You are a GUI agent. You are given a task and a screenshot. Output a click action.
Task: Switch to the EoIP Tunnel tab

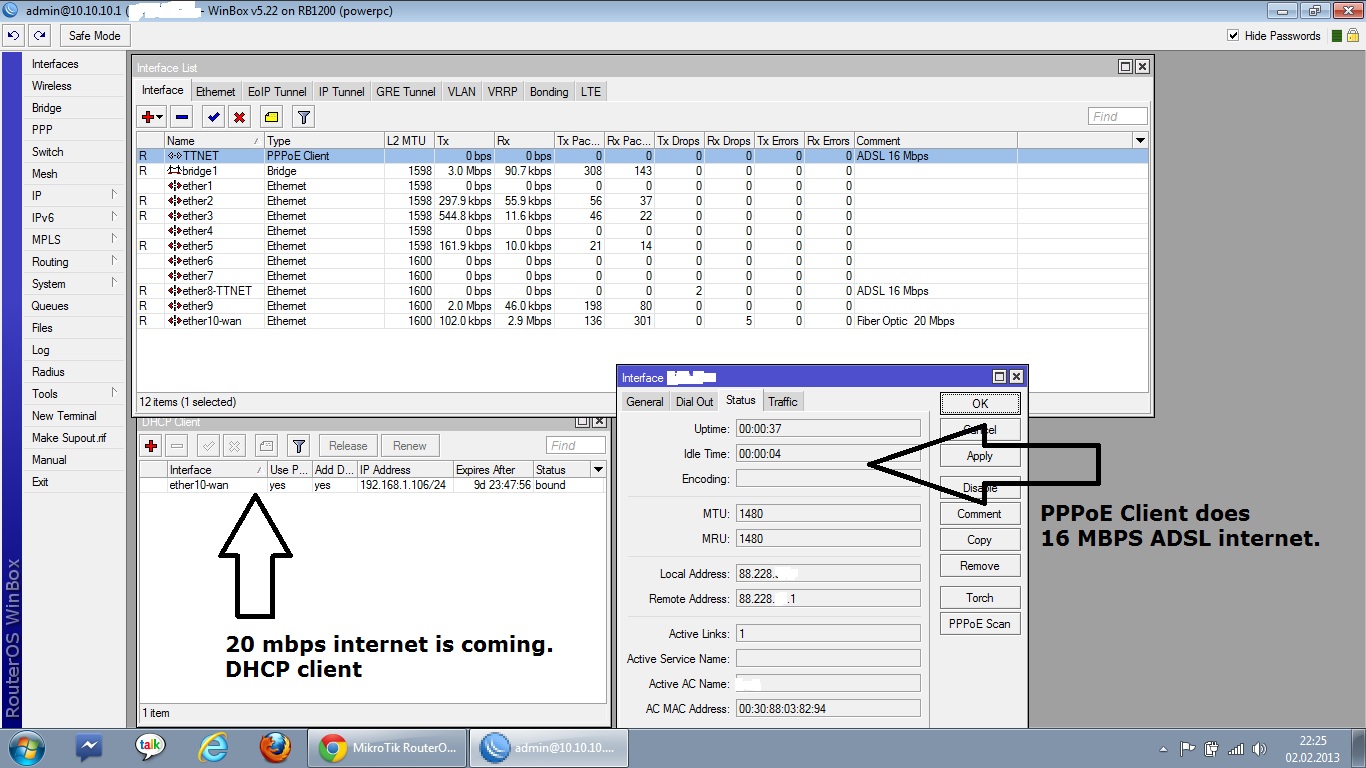[277, 92]
